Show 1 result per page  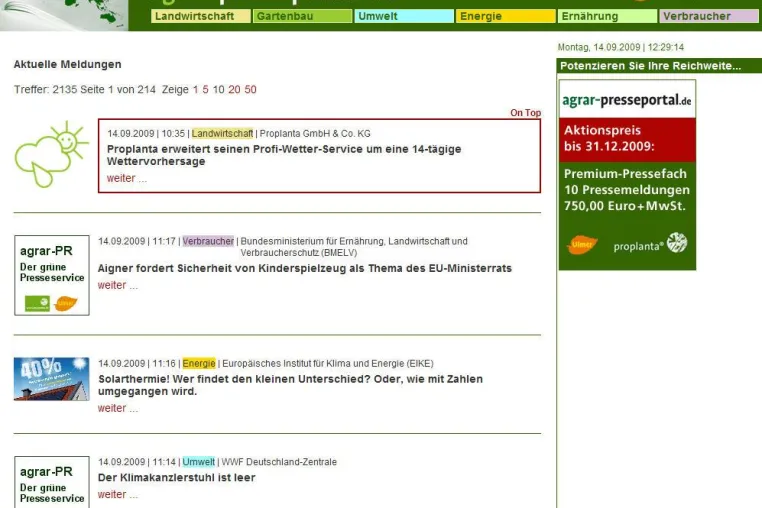(x=195, y=89)
